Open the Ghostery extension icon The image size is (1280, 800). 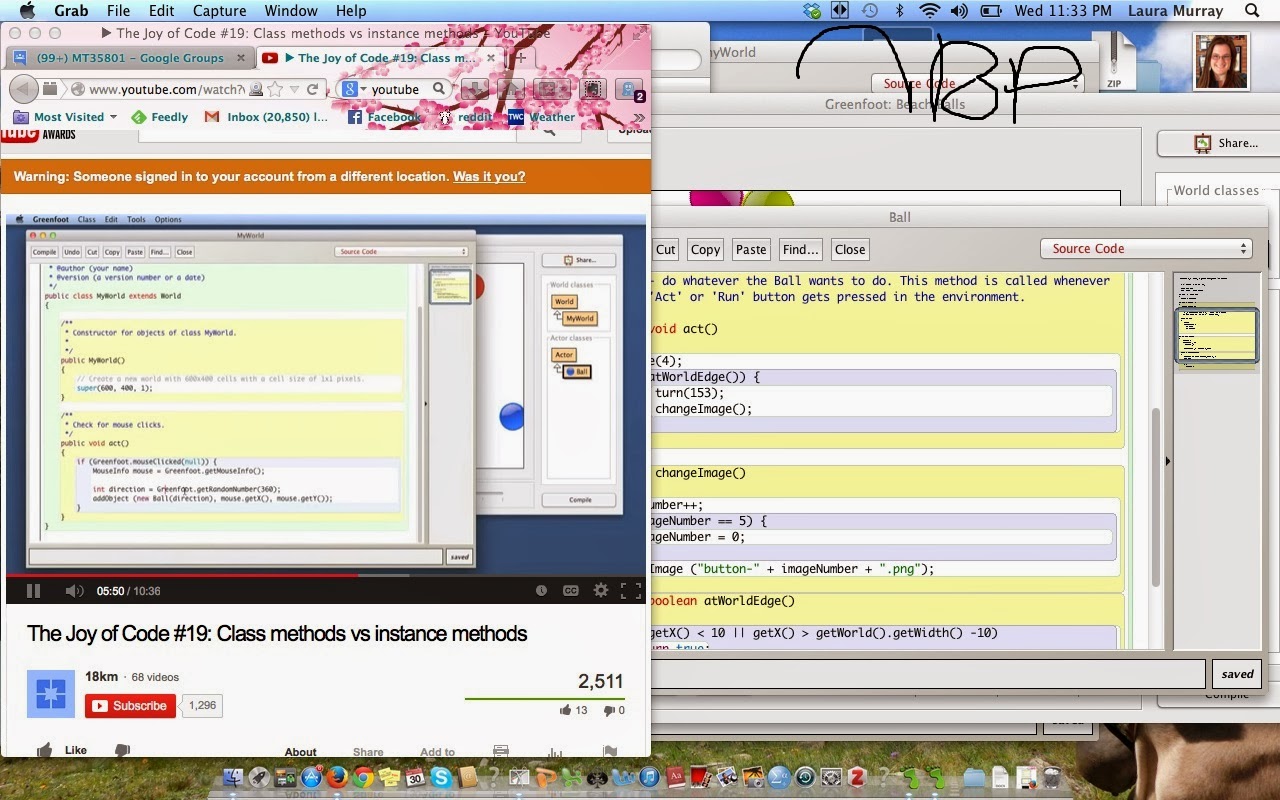[629, 89]
